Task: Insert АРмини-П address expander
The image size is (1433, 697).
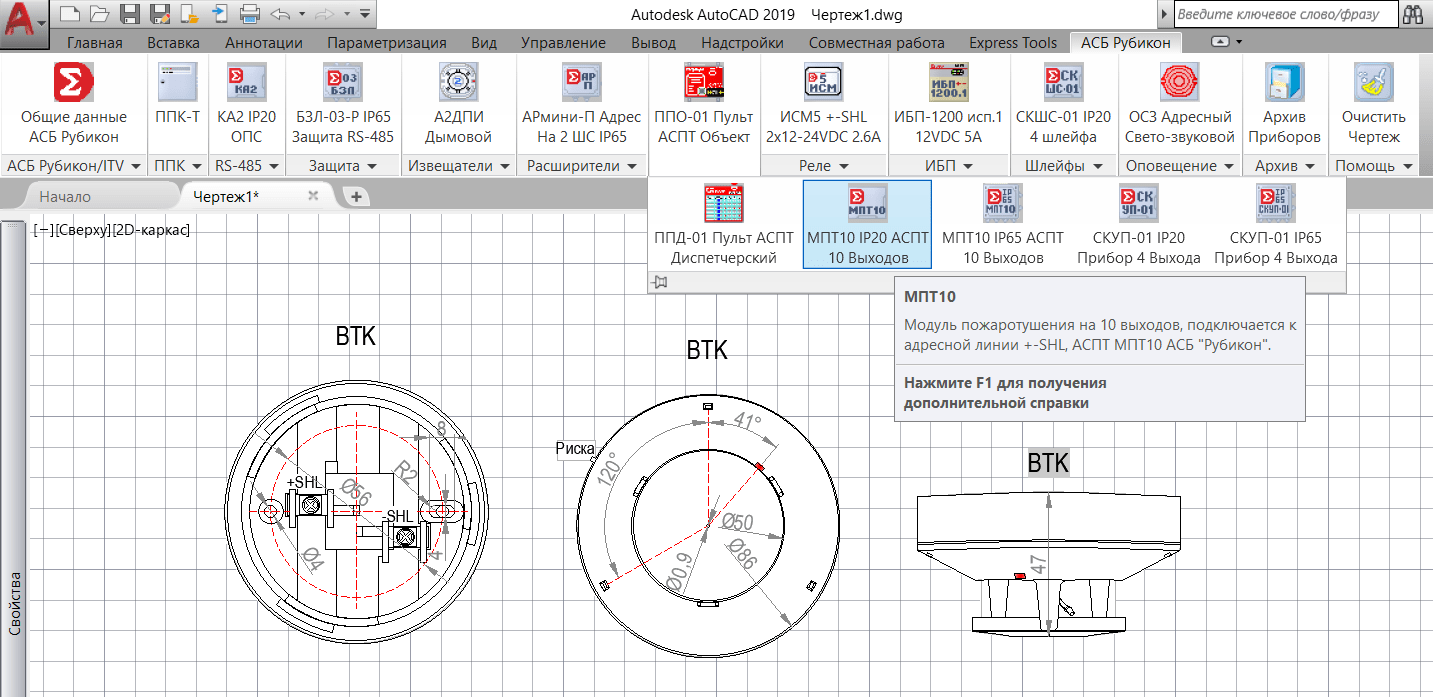Action: click(x=581, y=105)
